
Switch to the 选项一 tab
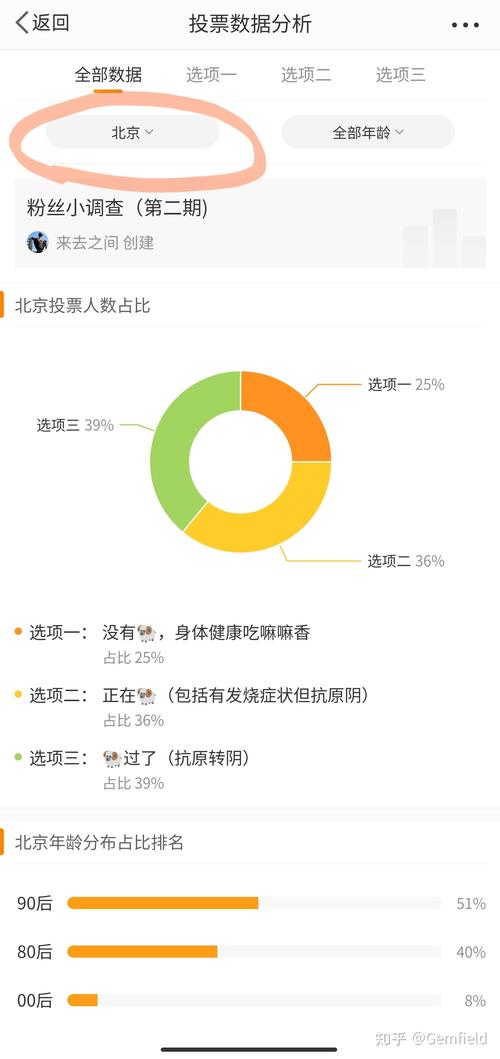pyautogui.click(x=211, y=74)
